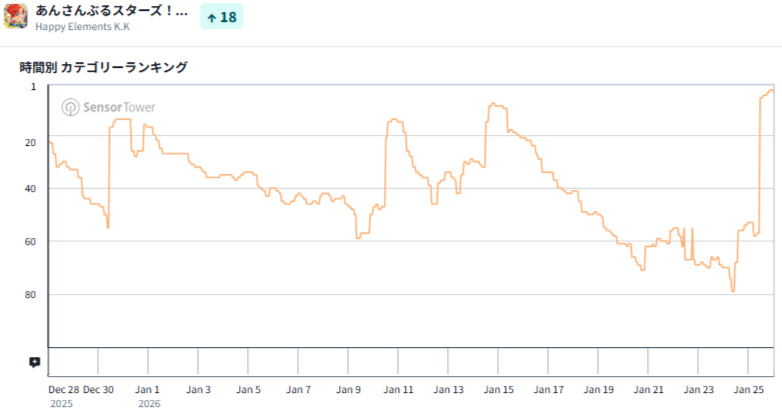Click the rank 1 y-axis label
The image size is (782, 414).
point(33,87)
